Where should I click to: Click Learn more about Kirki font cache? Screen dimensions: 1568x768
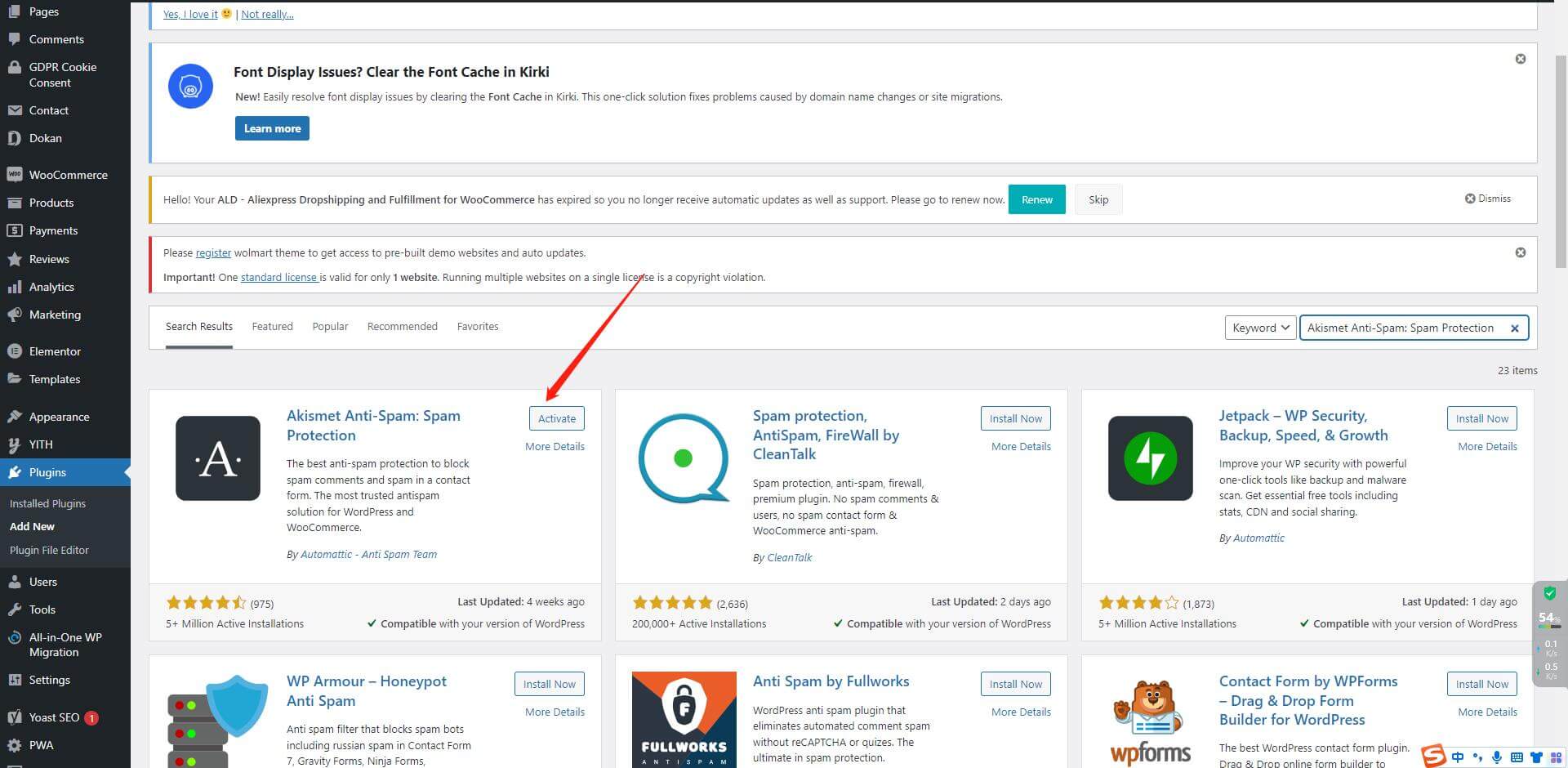tap(272, 128)
